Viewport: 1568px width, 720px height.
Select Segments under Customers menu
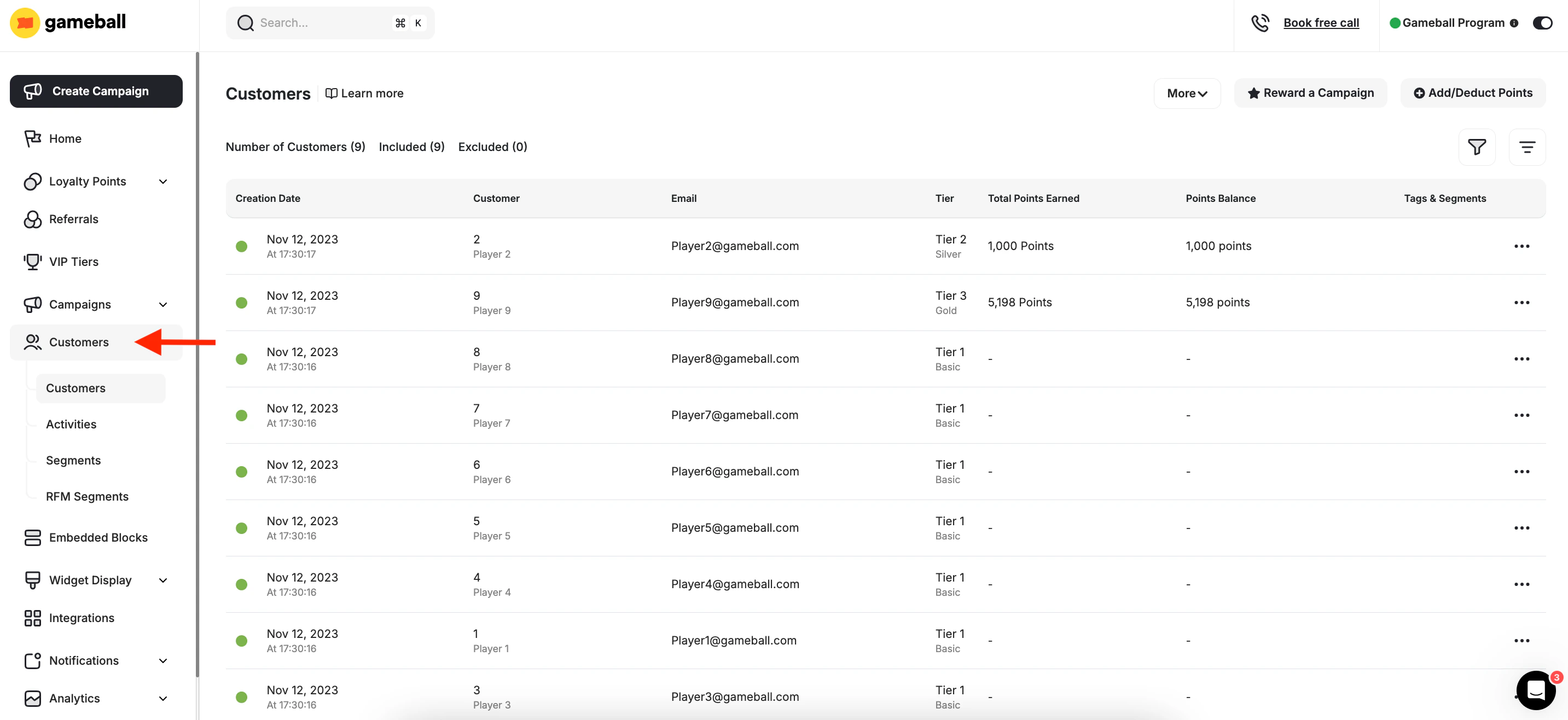coord(73,460)
